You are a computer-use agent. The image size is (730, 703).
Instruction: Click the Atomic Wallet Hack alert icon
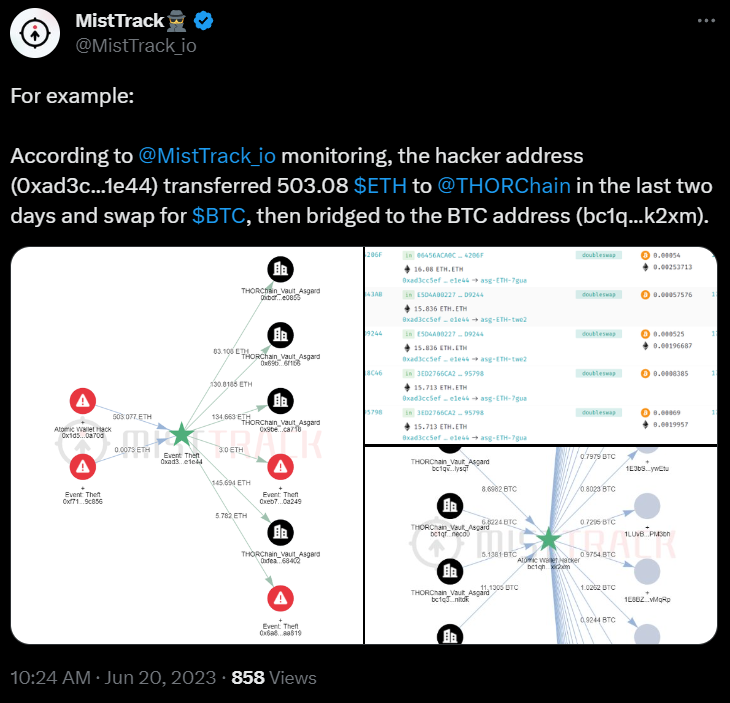point(83,401)
